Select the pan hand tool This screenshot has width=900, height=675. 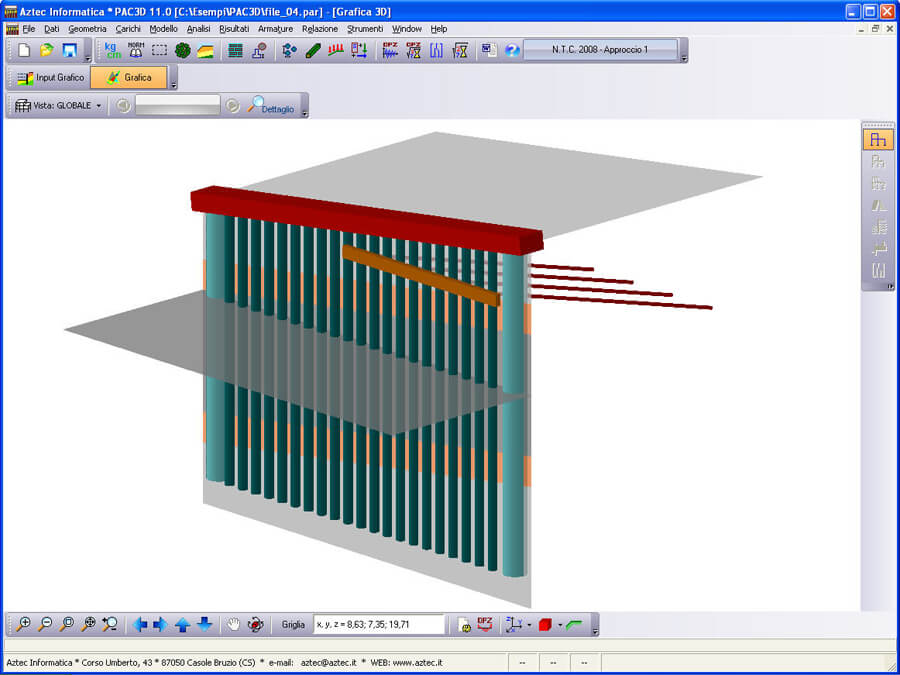[233, 624]
